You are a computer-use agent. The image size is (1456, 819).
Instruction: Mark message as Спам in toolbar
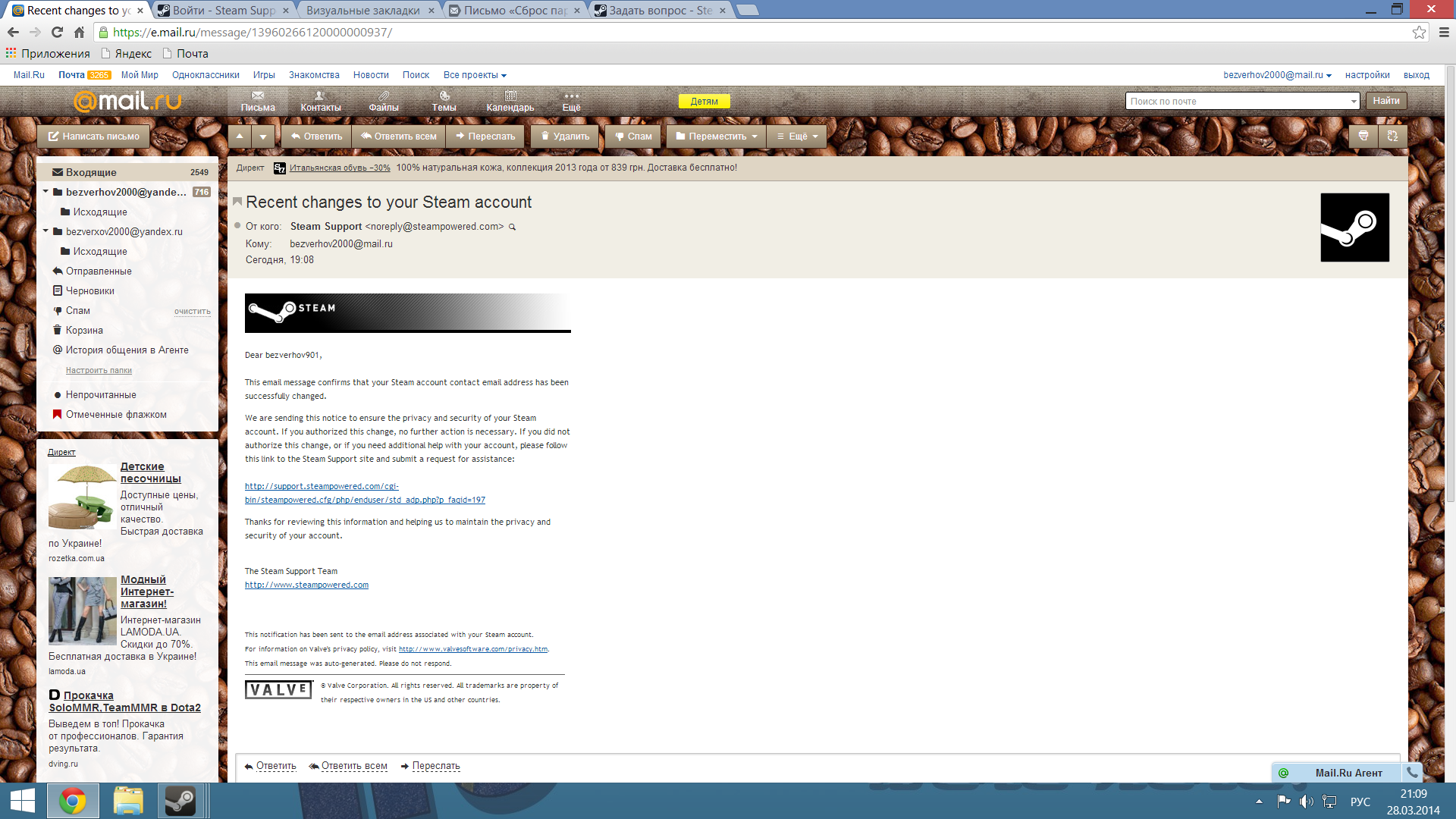click(633, 136)
